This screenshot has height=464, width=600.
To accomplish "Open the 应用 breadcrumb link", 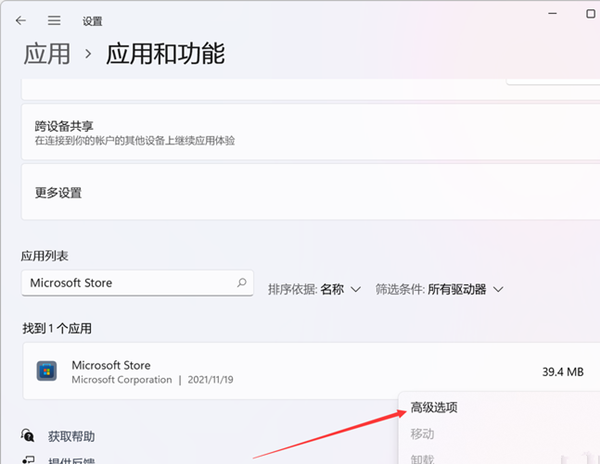I will (47, 54).
